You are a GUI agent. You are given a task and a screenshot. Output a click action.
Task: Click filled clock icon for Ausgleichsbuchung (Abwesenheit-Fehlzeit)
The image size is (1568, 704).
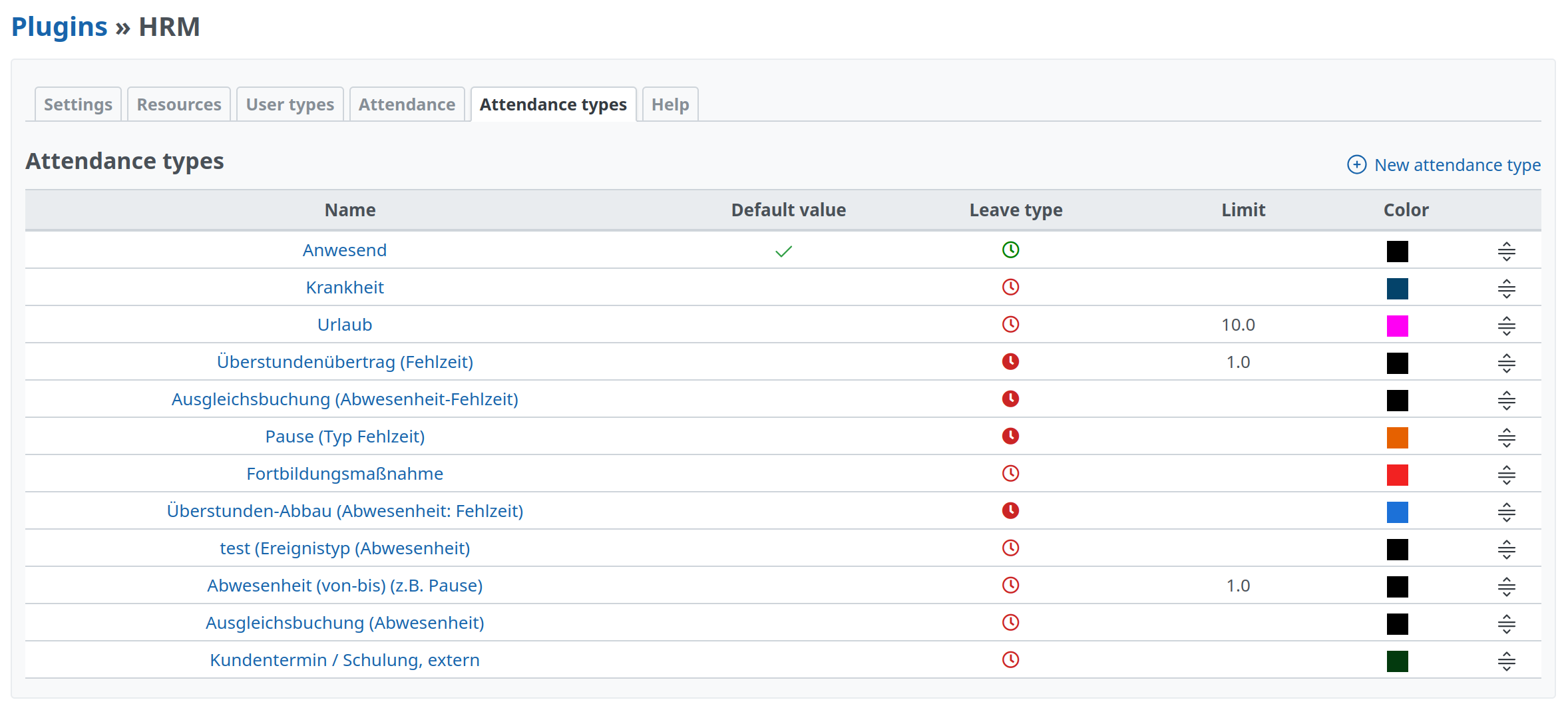1010,399
